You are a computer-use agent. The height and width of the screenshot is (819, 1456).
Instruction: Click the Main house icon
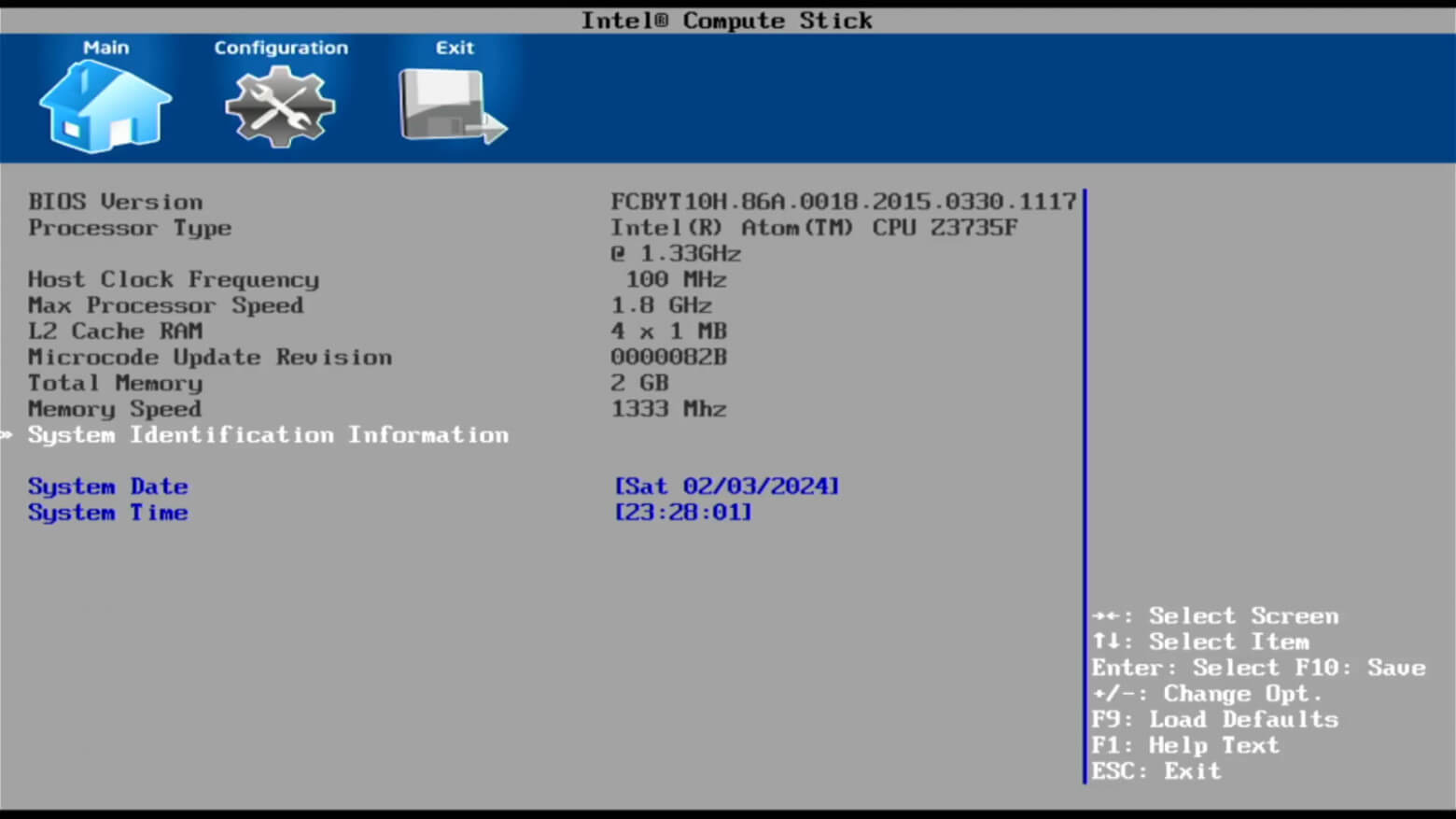(x=105, y=106)
